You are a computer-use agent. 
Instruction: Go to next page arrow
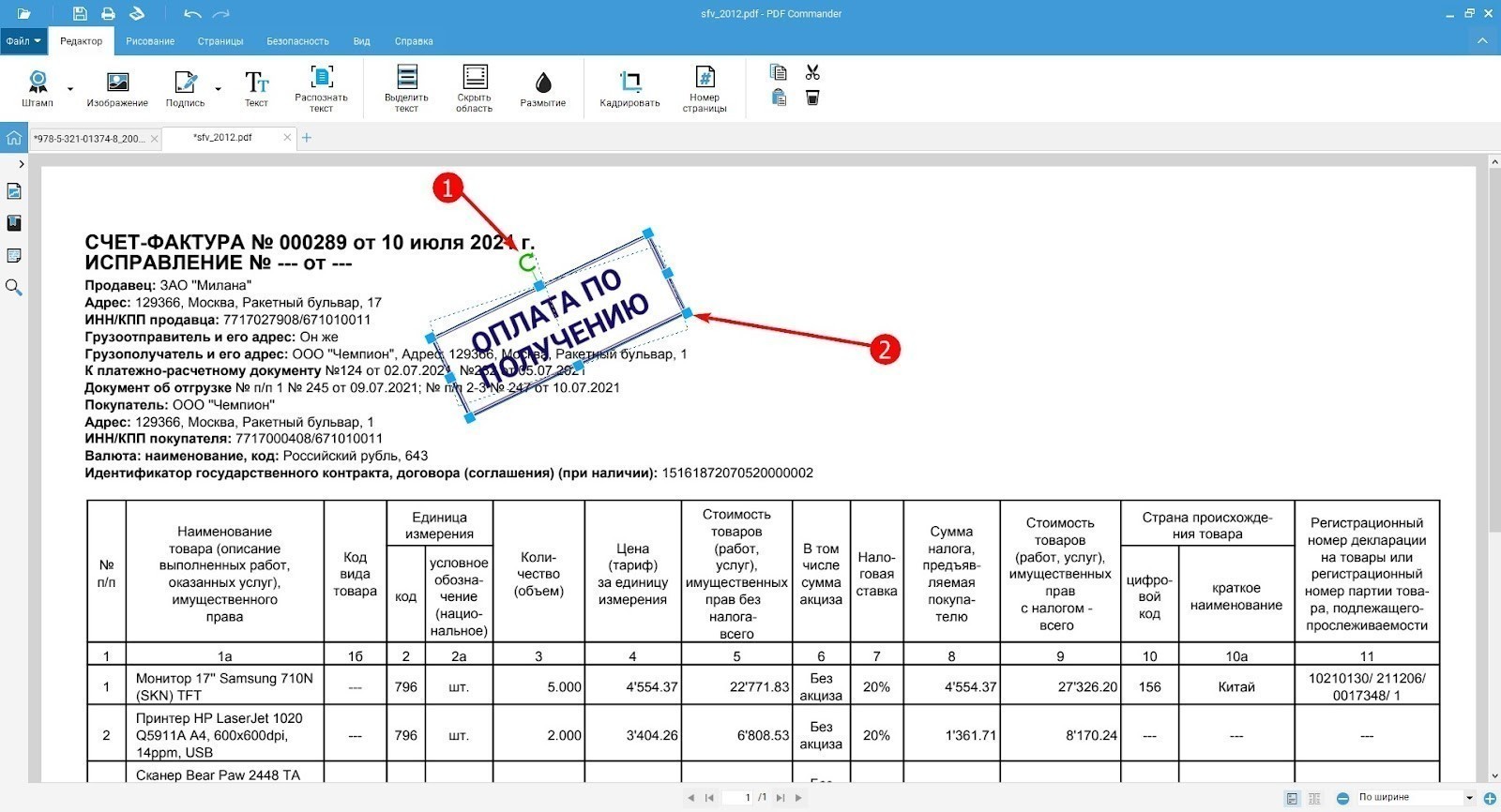798,798
